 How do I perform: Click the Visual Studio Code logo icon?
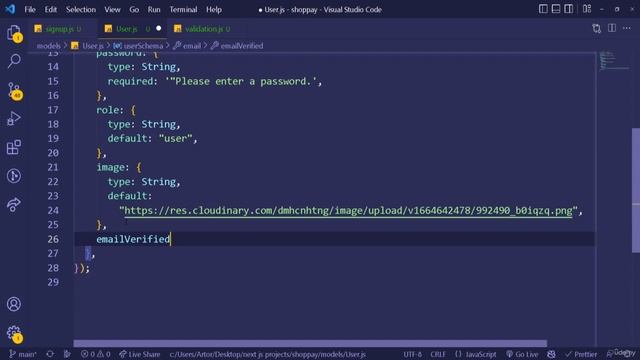(x=10, y=9)
